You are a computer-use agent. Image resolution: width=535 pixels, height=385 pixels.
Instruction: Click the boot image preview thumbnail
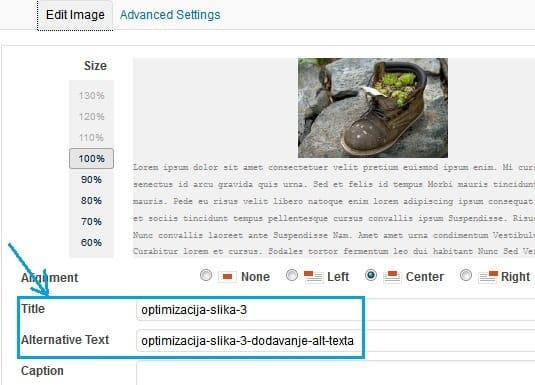(x=373, y=108)
